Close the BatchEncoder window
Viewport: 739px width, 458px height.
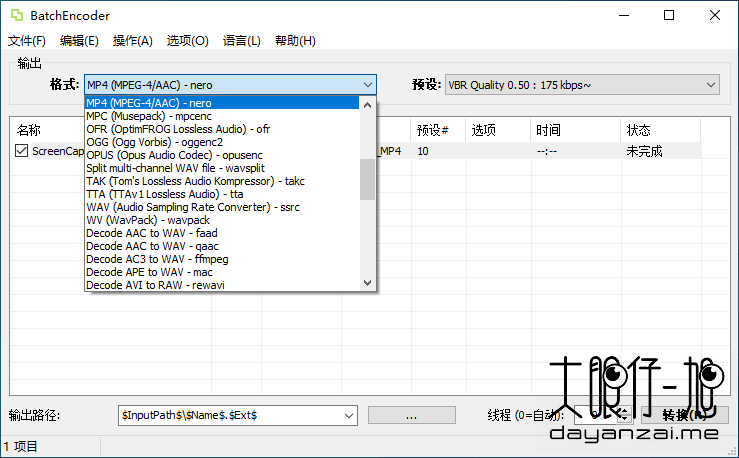coord(714,15)
